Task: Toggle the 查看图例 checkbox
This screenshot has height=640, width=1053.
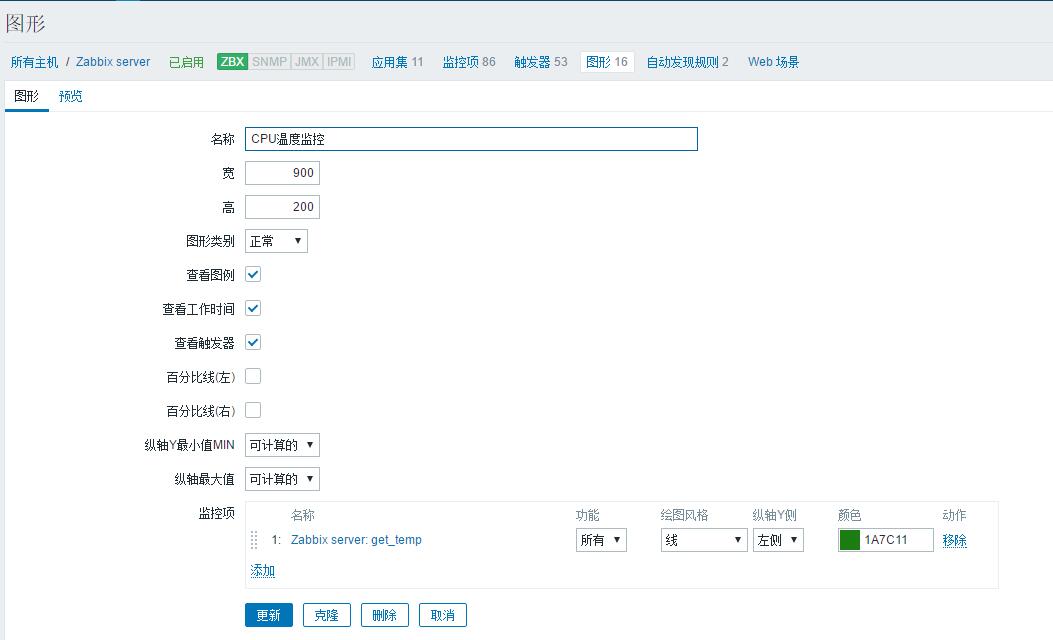Action: pyautogui.click(x=253, y=275)
